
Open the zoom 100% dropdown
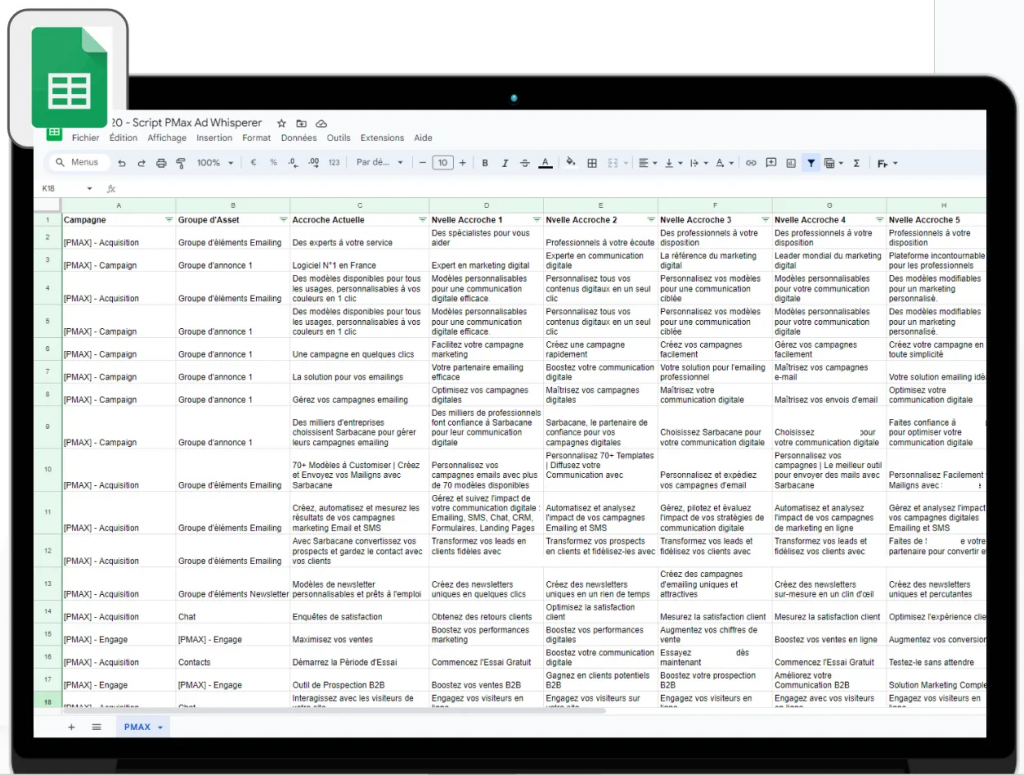pos(215,163)
